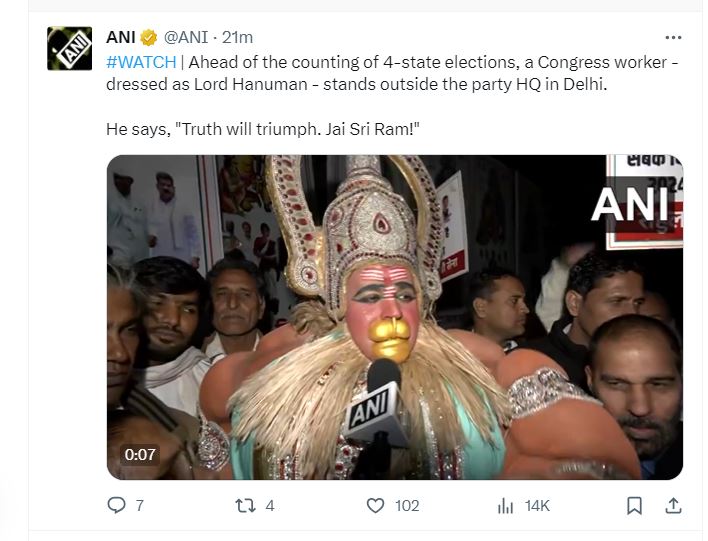The height and width of the screenshot is (541, 708).
Task: Open the #WATCH hashtag
Action: [140, 62]
